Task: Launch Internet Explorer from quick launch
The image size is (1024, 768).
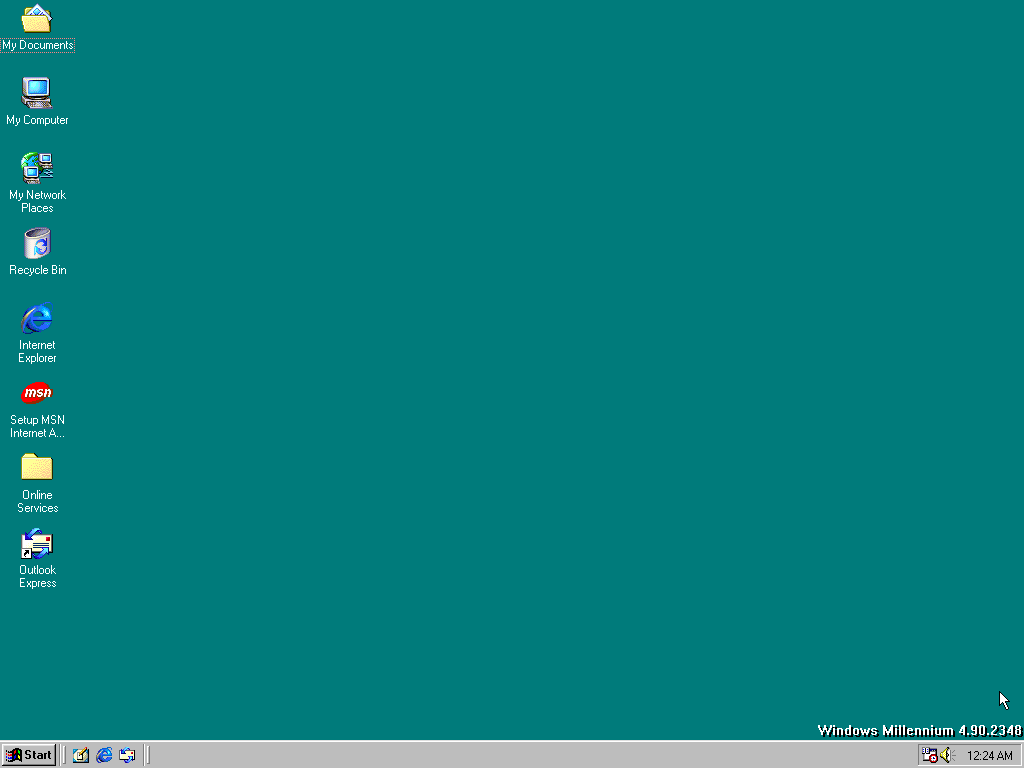Action: pyautogui.click(x=104, y=756)
